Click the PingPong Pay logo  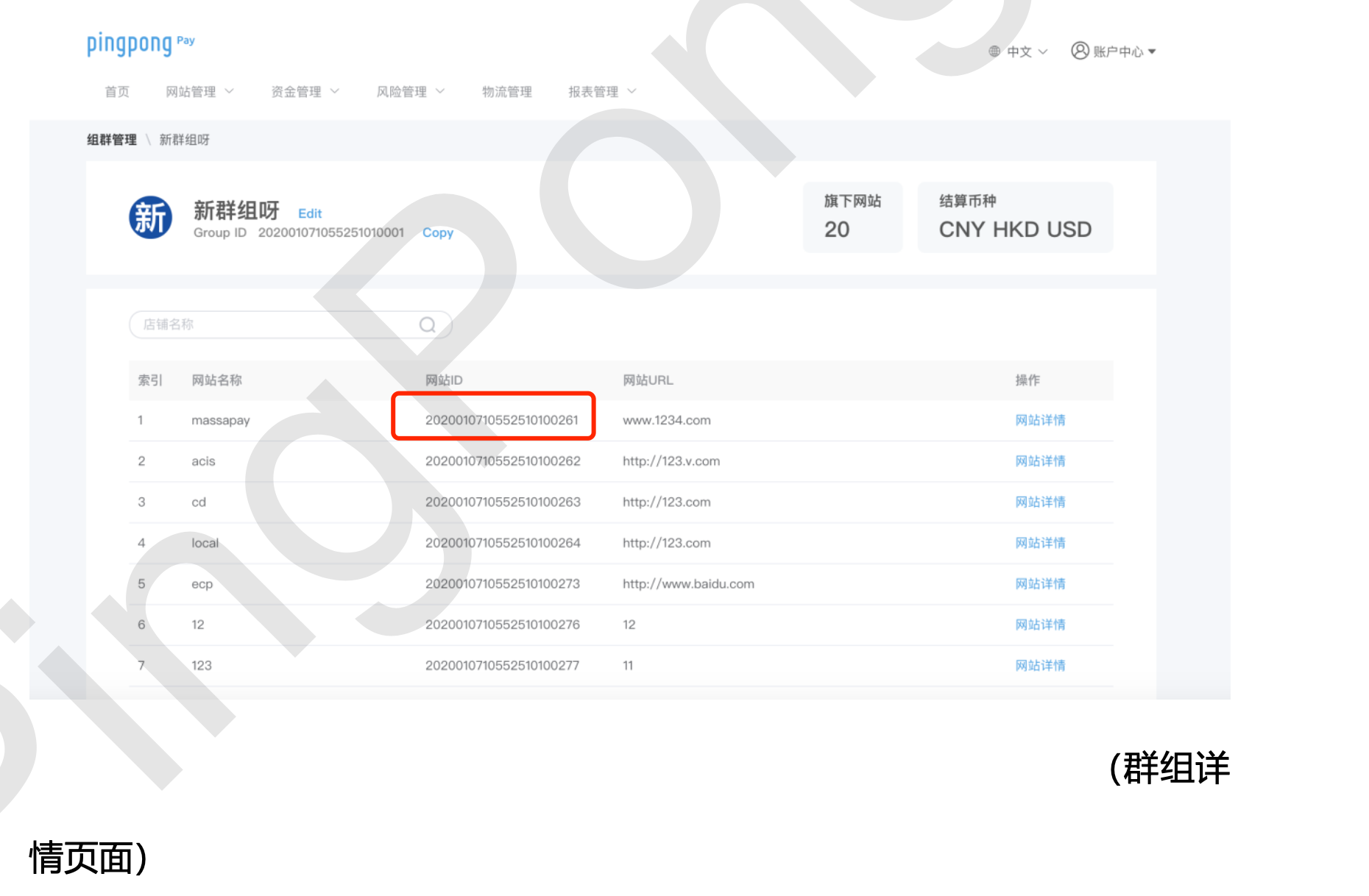point(140,44)
